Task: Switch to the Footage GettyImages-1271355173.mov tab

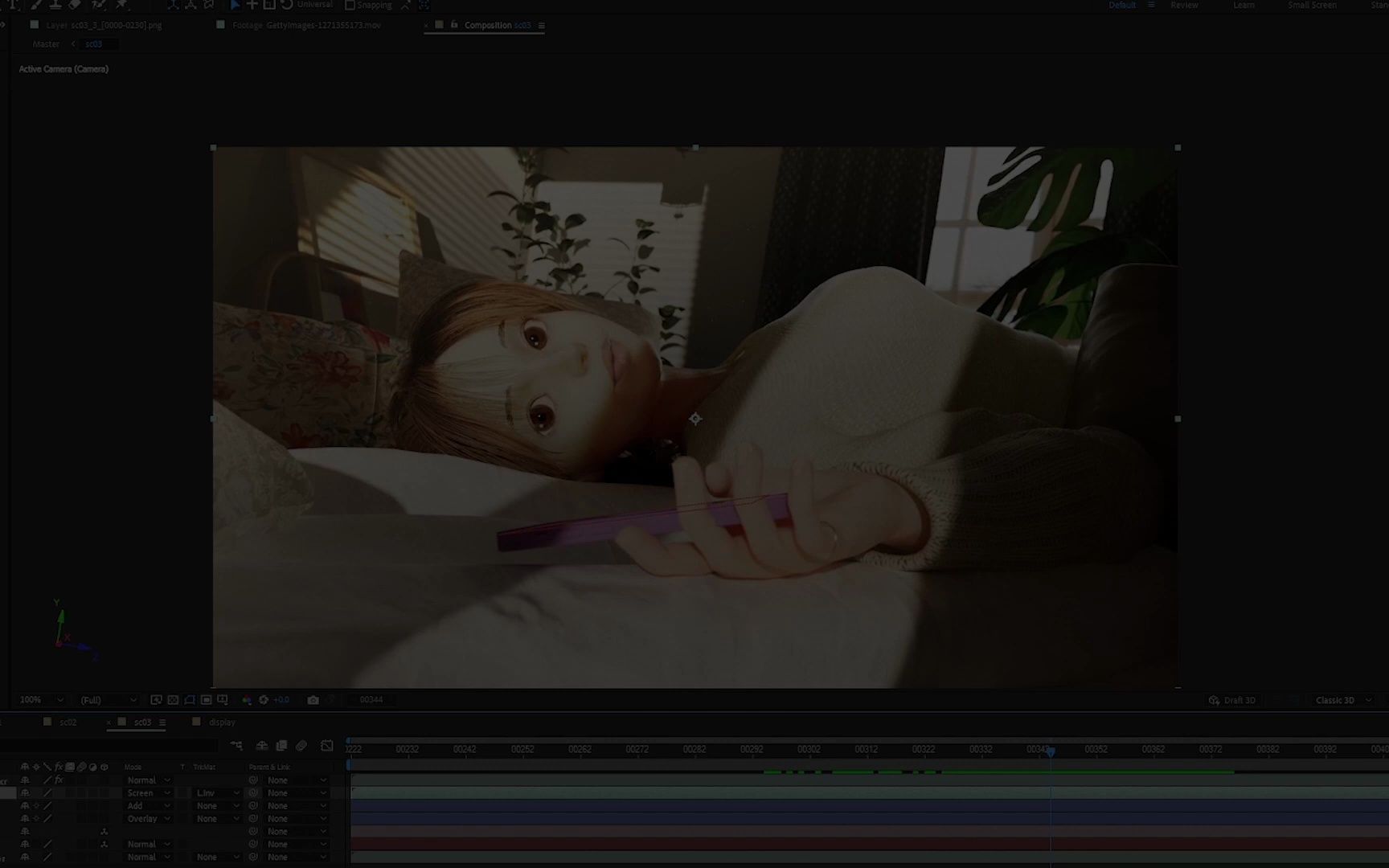Action: pos(305,25)
